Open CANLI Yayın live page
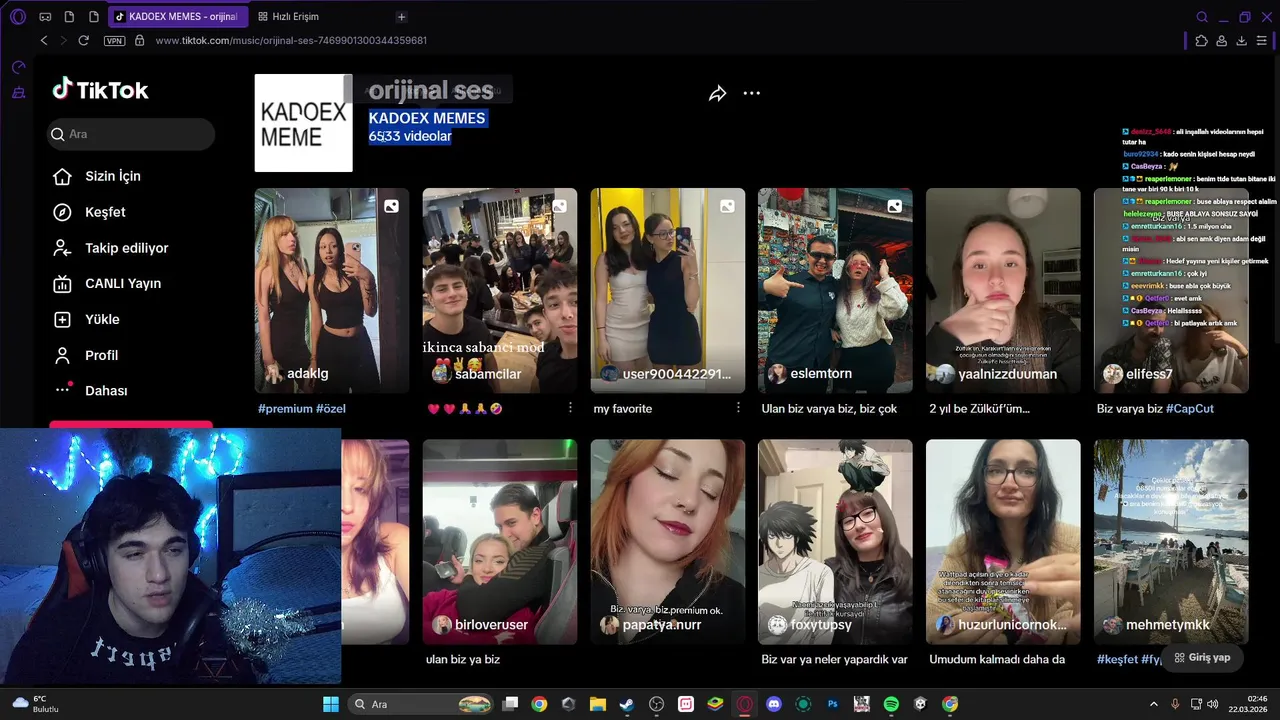The width and height of the screenshot is (1280, 720). click(x=107, y=284)
